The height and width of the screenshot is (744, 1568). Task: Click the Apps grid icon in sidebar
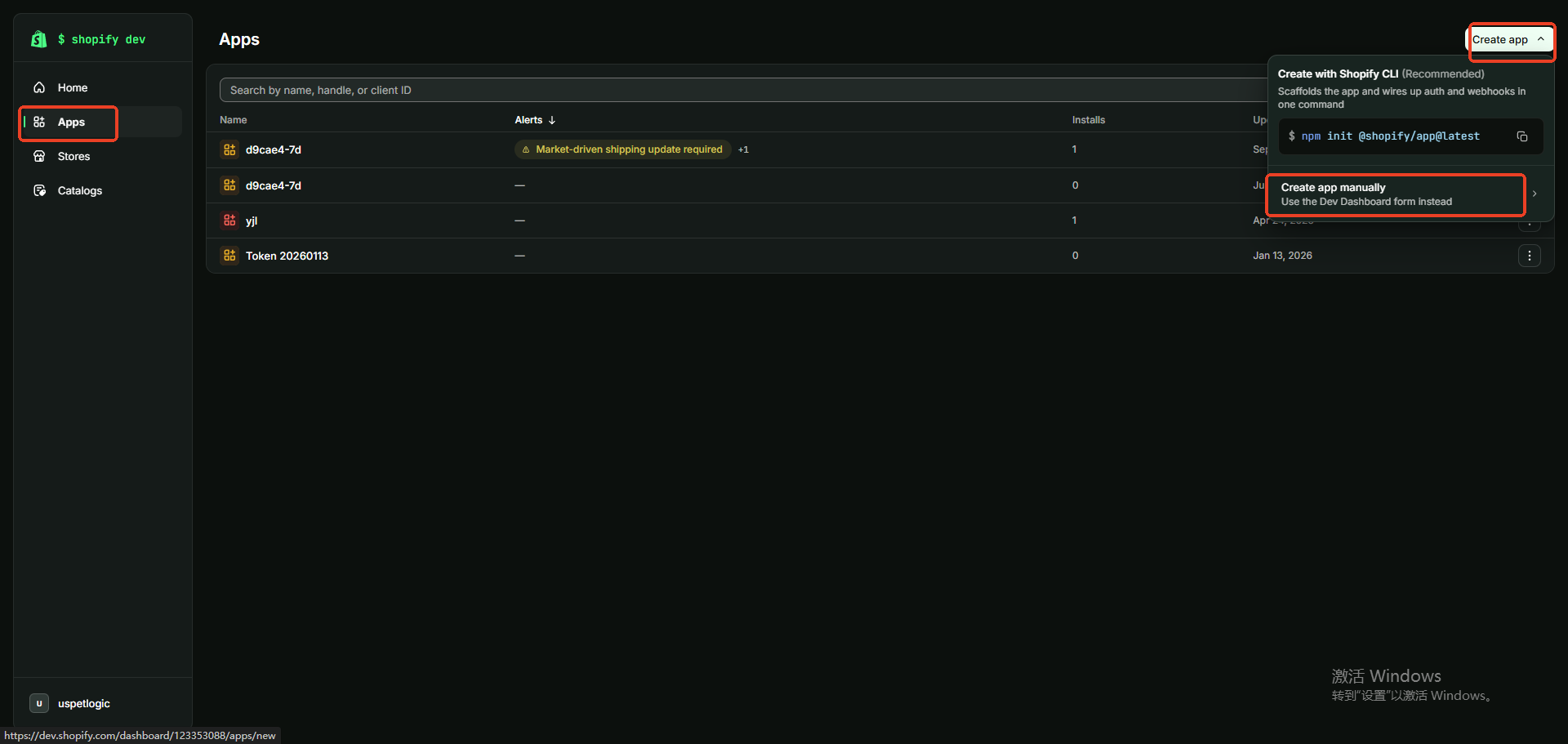39,122
